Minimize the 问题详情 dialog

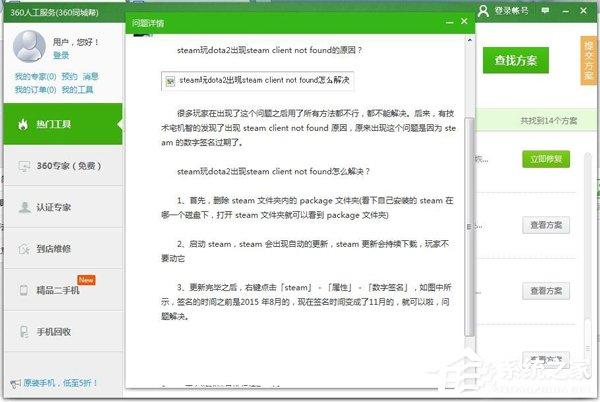point(450,22)
